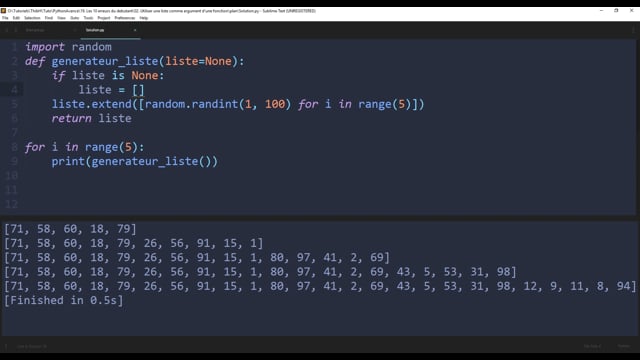Open the Tools menu

(x=88, y=18)
